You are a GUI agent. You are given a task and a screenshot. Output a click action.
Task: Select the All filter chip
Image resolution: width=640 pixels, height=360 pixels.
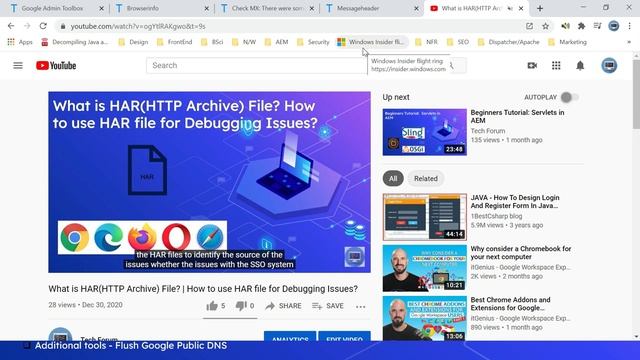point(393,178)
